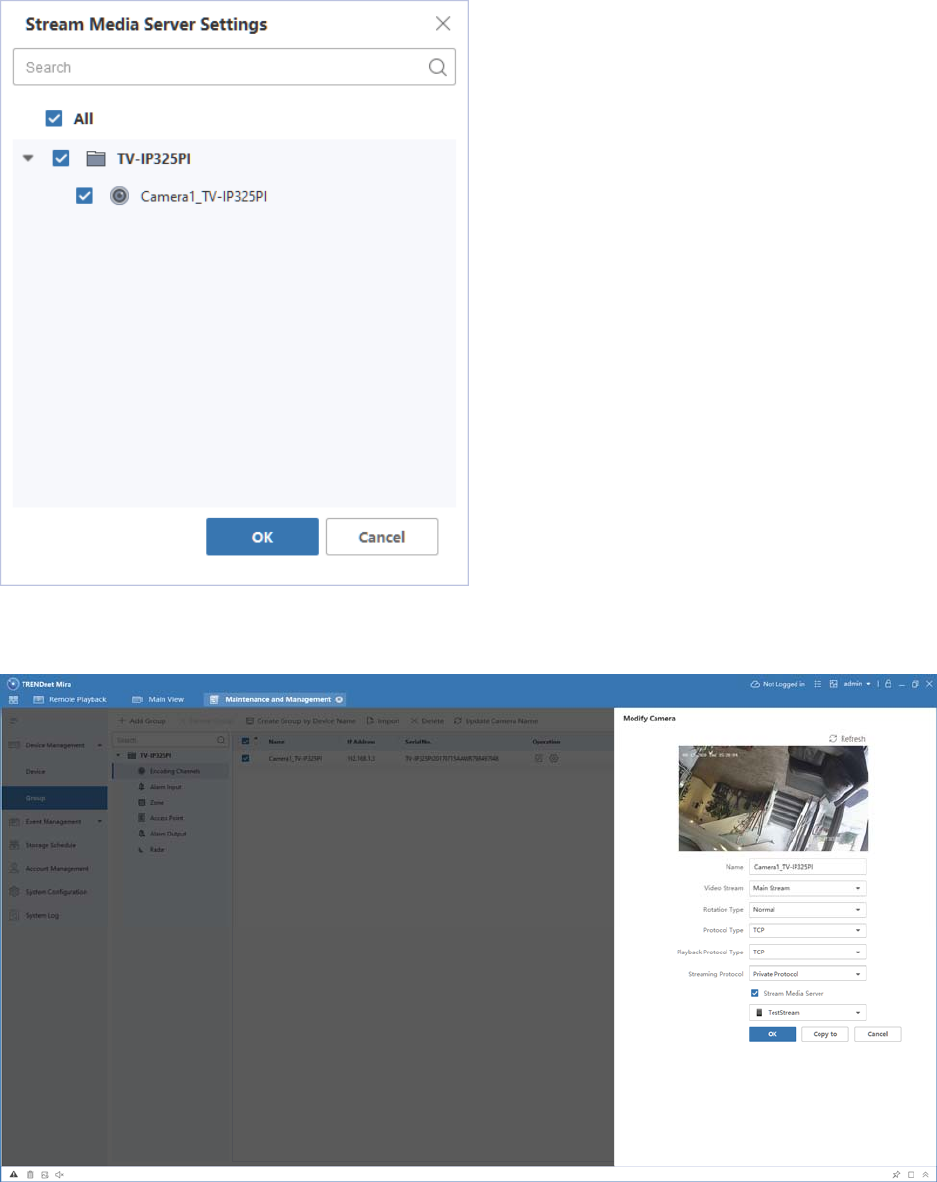The height and width of the screenshot is (1182, 937).
Task: Click the Name field in Modify Camera
Action: coord(807,867)
